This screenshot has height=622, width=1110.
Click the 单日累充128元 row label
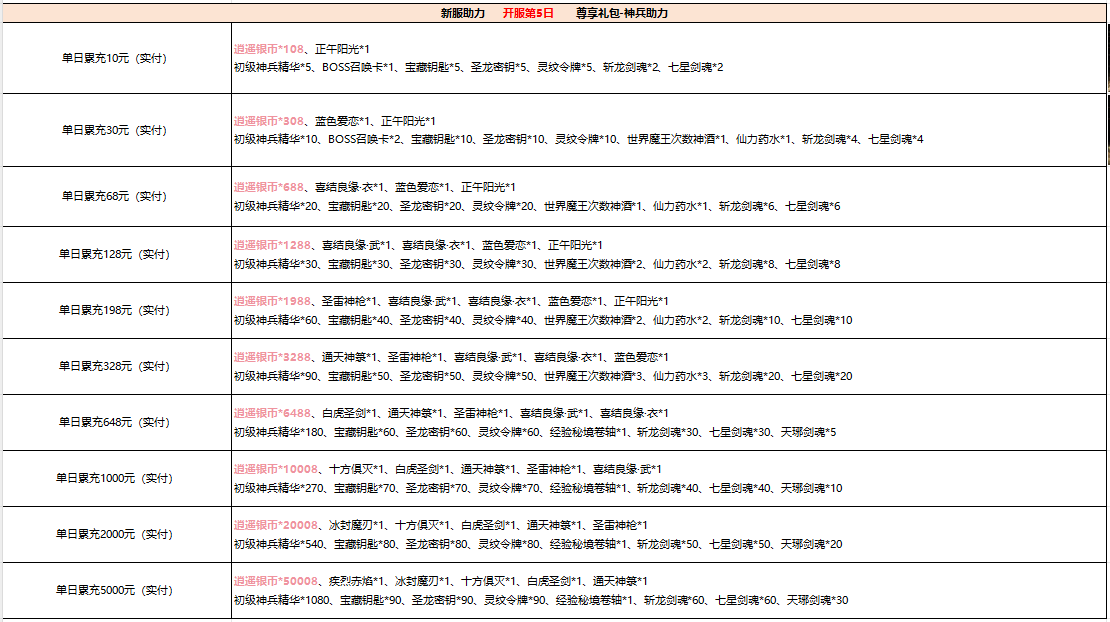114,254
